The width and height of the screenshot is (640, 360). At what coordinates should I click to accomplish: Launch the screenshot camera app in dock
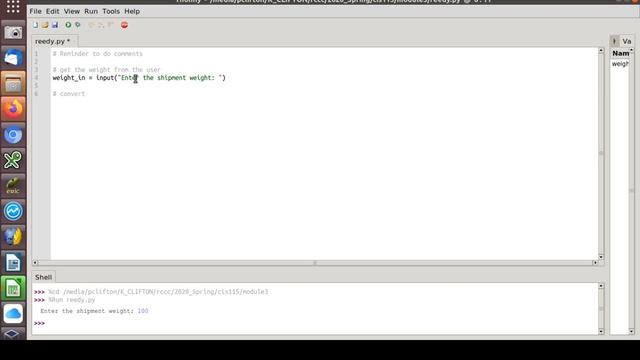[13, 33]
